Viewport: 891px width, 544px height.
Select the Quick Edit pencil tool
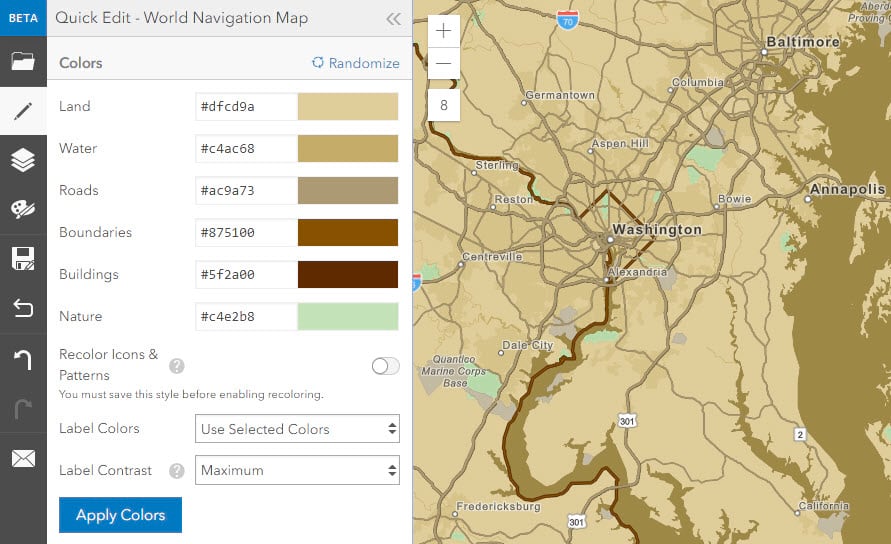[x=23, y=111]
